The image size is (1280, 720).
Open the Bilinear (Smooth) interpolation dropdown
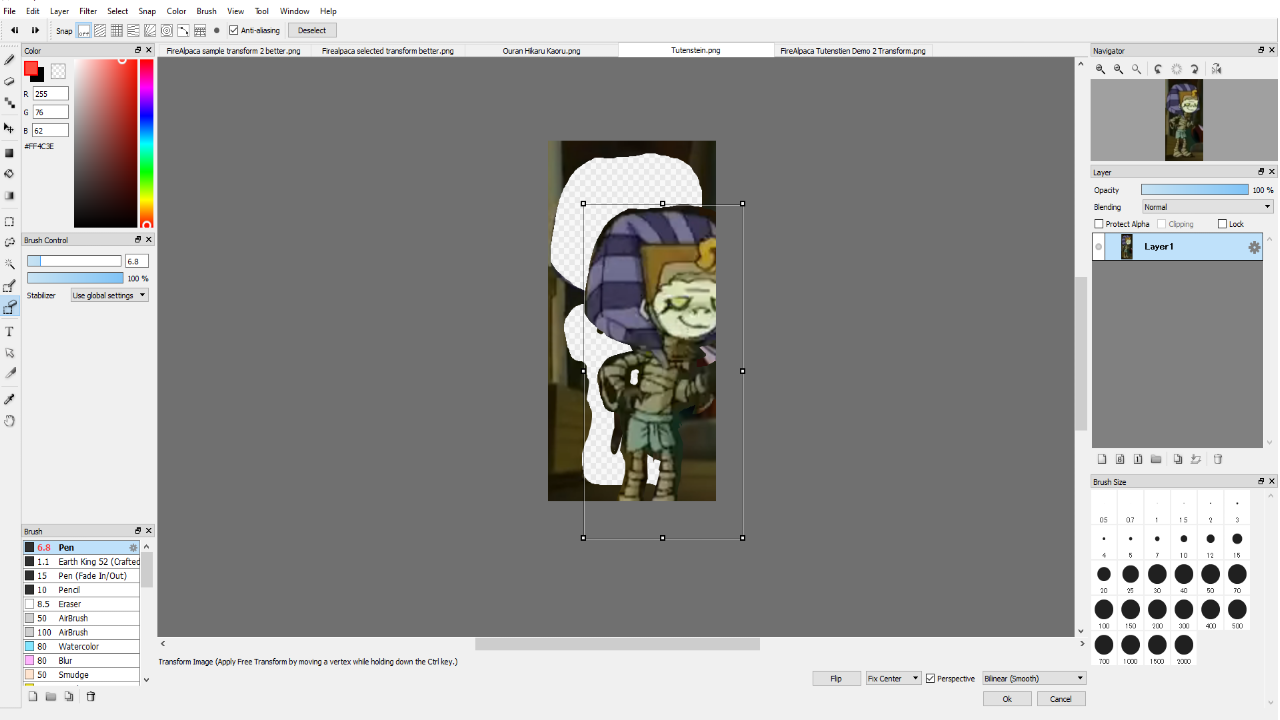click(x=1034, y=678)
